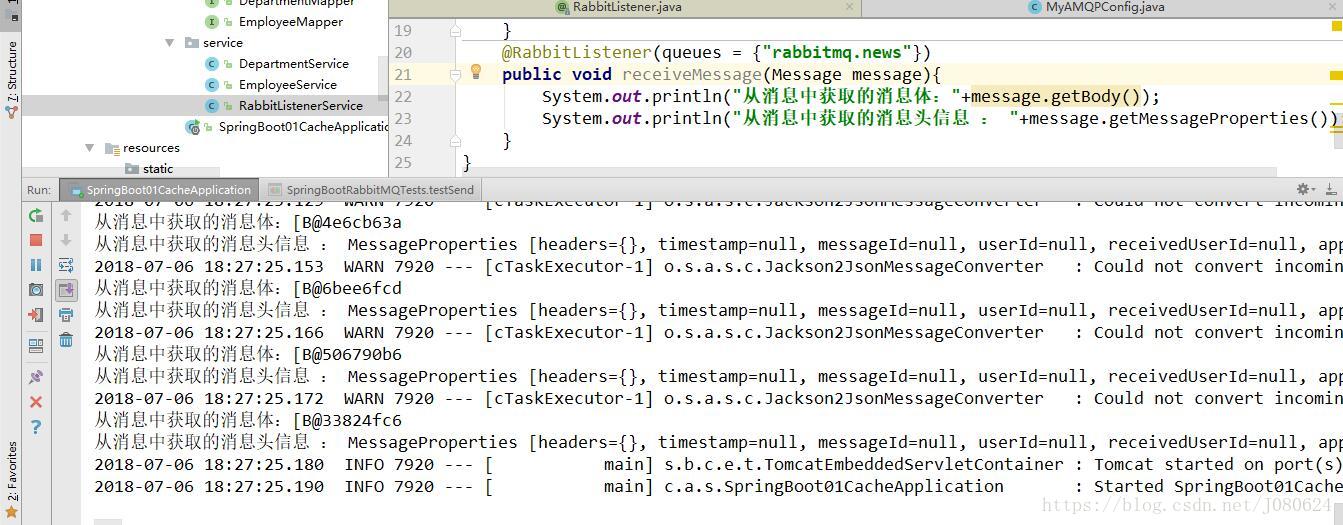Go down the stack trace arrow
Image resolution: width=1343 pixels, height=525 pixels.
(66, 240)
